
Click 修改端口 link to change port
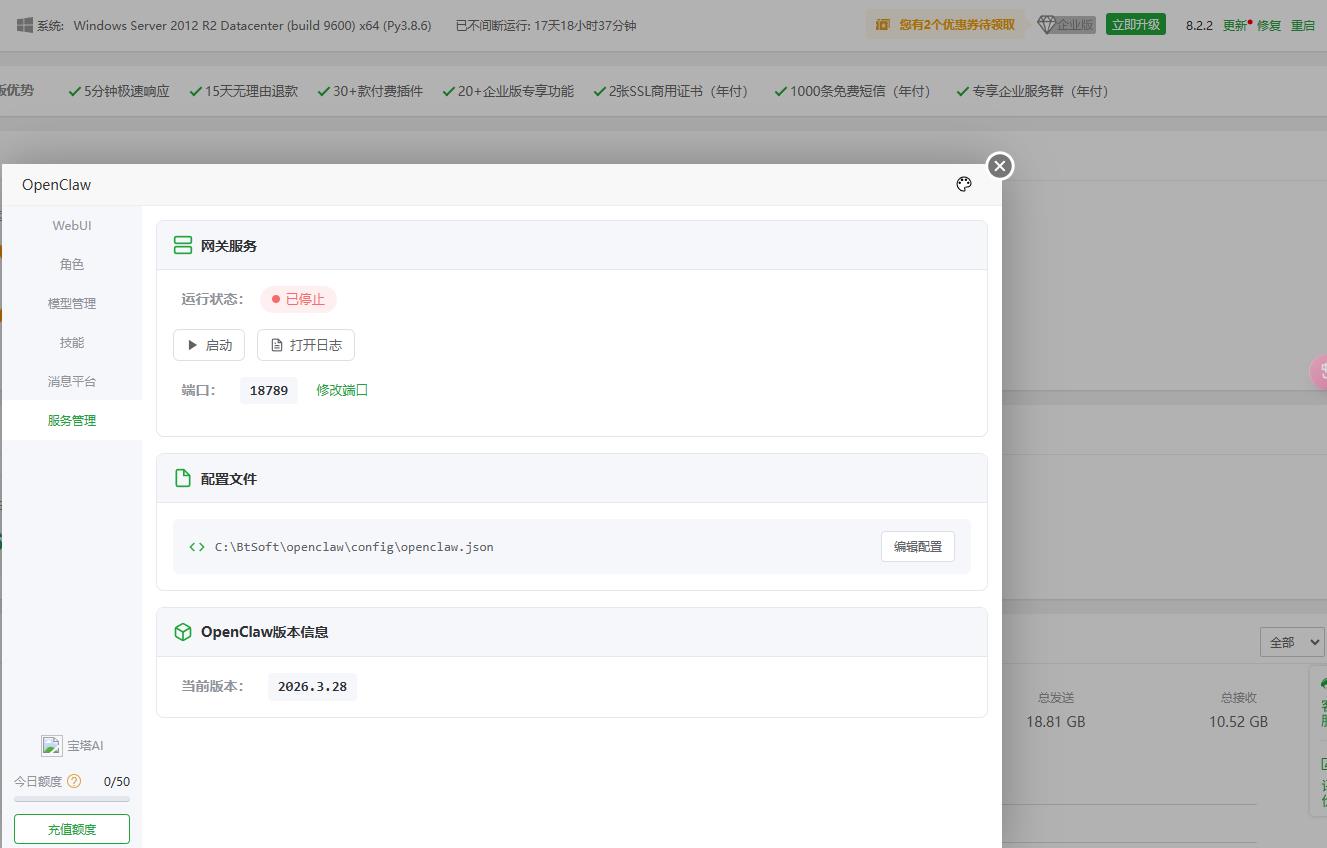point(342,390)
